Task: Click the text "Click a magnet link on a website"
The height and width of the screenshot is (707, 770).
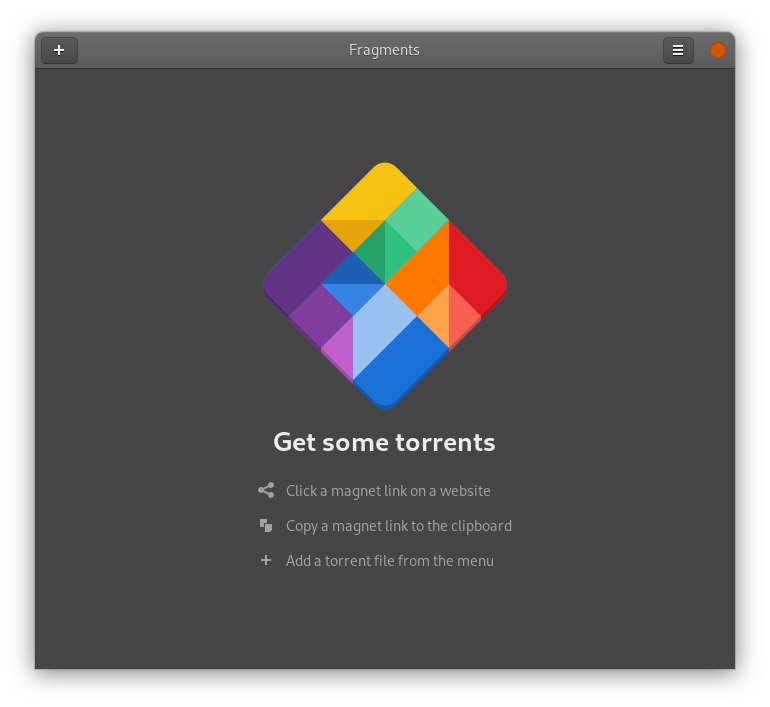Action: click(x=388, y=491)
